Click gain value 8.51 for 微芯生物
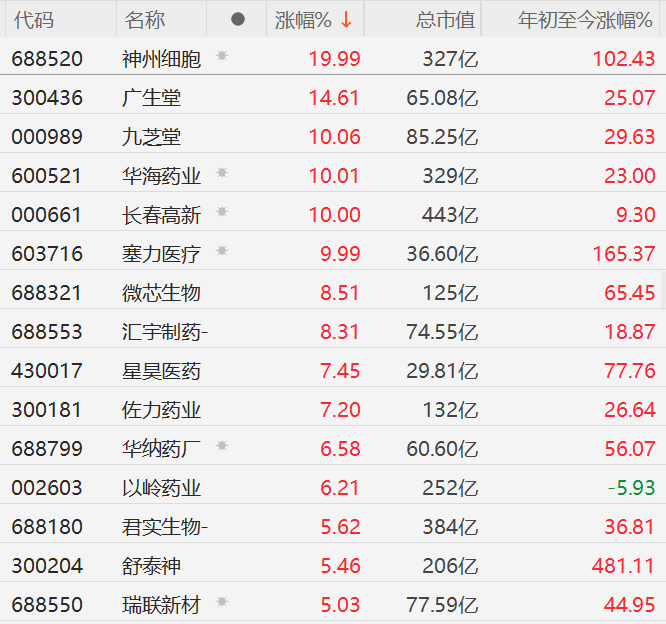 coord(340,293)
